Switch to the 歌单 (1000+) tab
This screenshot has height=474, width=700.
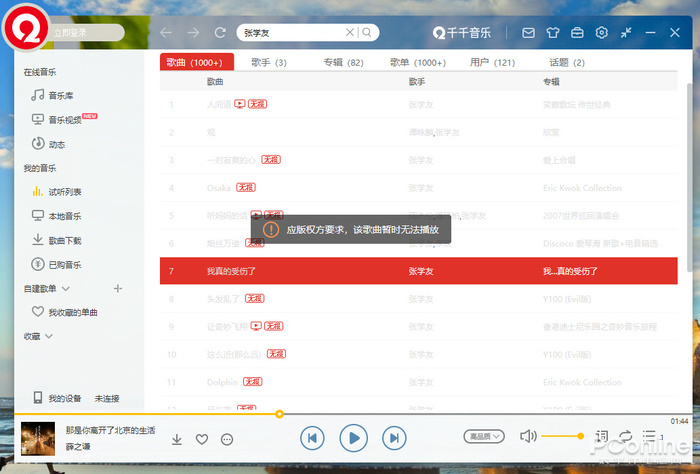tap(418, 62)
